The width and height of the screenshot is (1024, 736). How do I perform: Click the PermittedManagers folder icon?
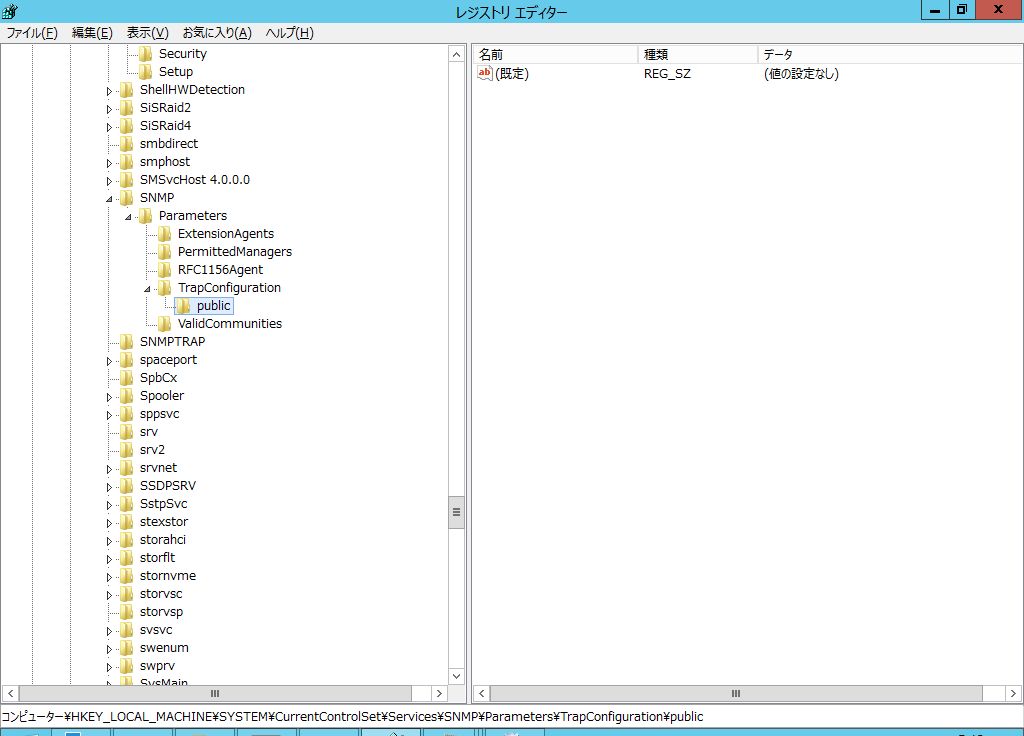click(165, 251)
